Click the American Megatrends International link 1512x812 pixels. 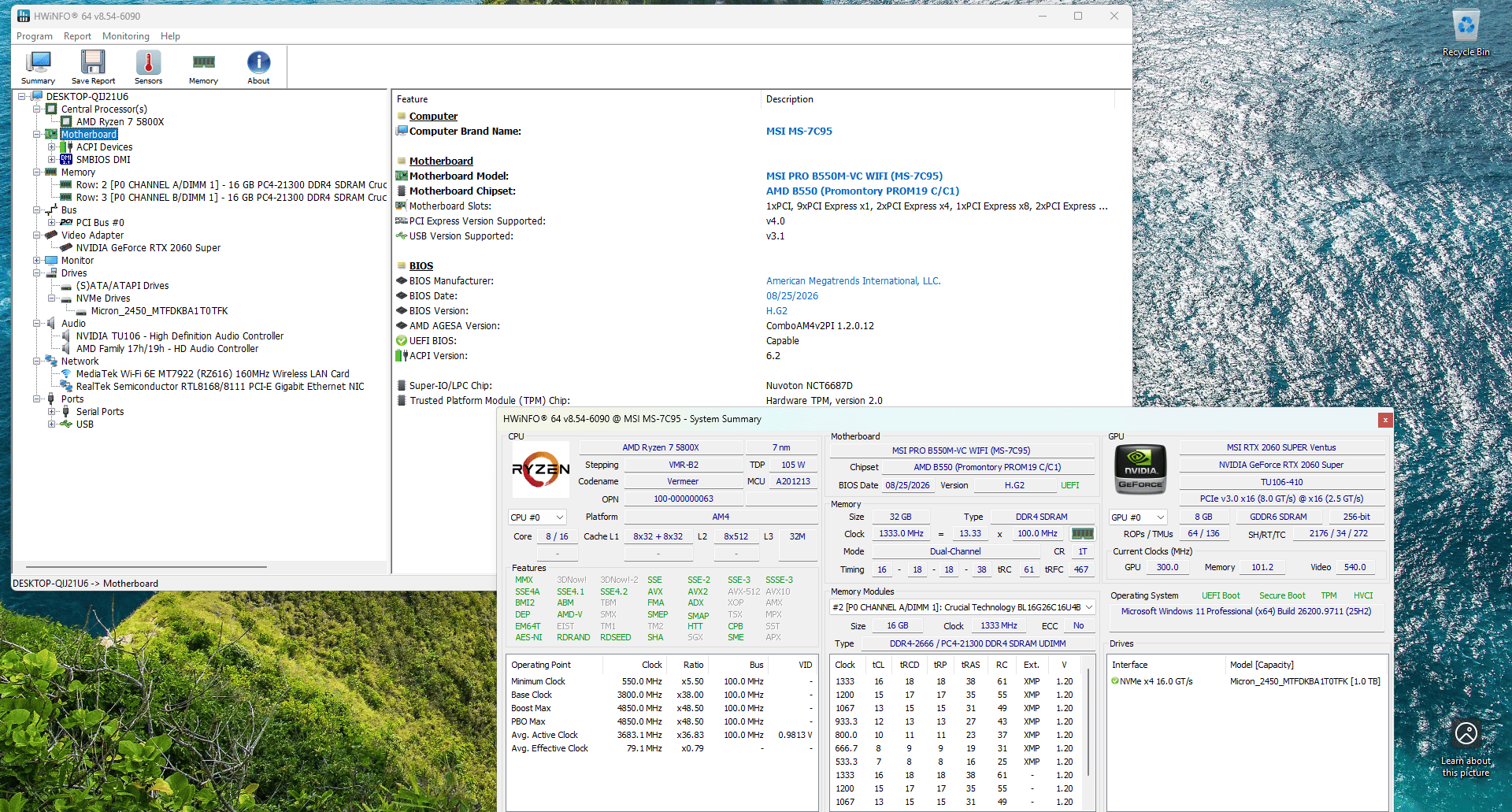pos(853,281)
